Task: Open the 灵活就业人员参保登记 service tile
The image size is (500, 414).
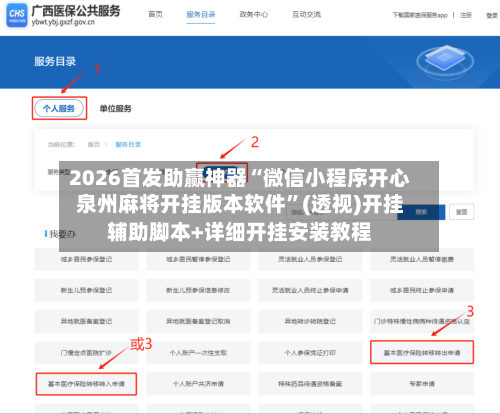Action: click(x=310, y=259)
